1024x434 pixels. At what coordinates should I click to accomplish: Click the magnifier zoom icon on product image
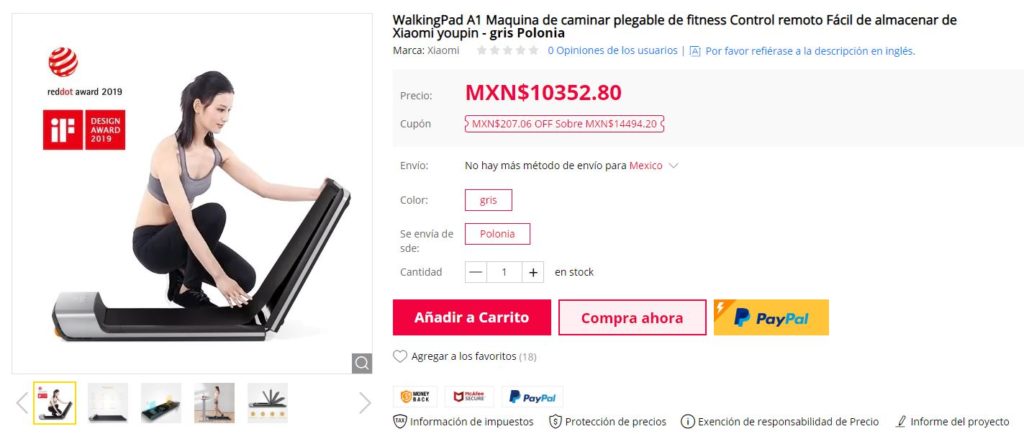click(x=362, y=363)
